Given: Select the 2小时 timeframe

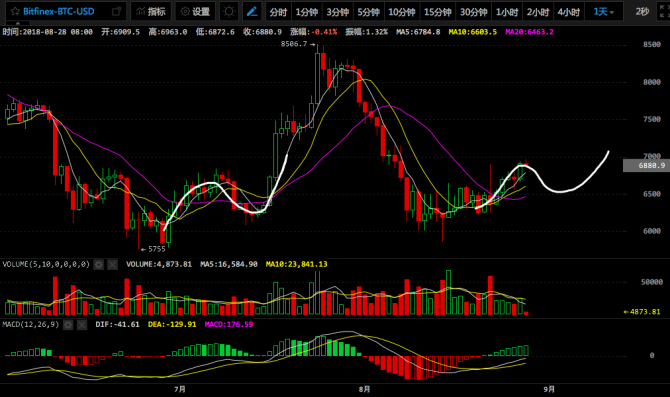Looking at the screenshot, I should 538,12.
